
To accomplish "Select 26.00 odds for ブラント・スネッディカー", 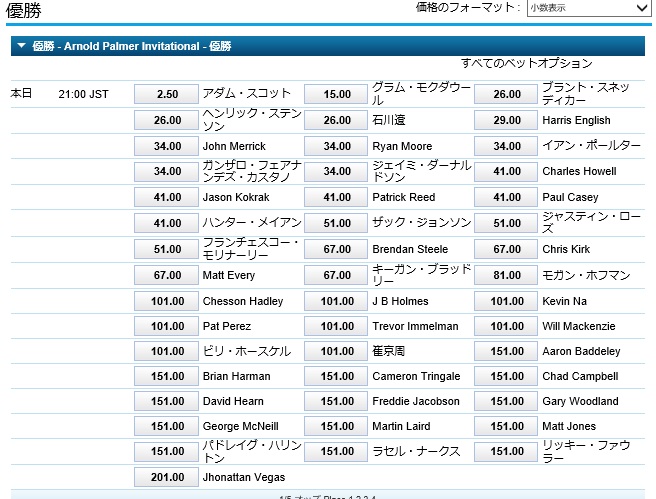I will (506, 94).
